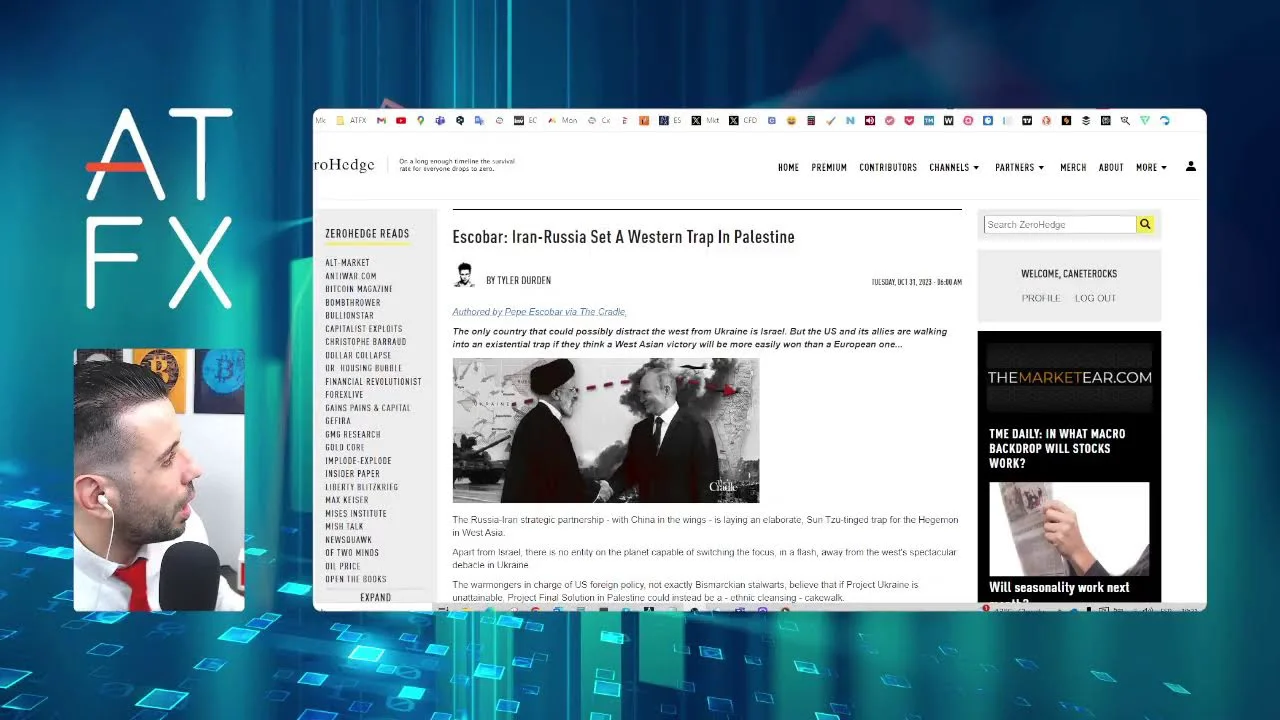
Task: Open the Google Maps bookmark icon
Action: pyautogui.click(x=421, y=121)
